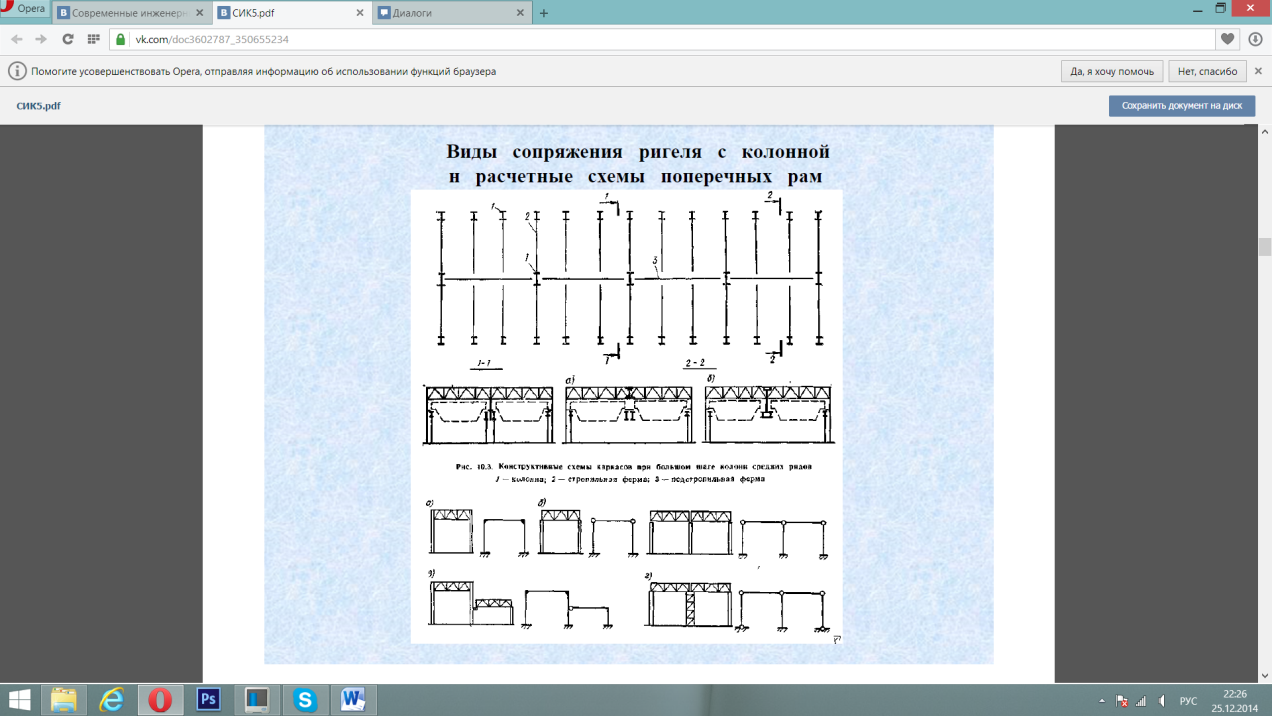
Task: Click the СИК5.pdf document title link
Action: [x=38, y=105]
